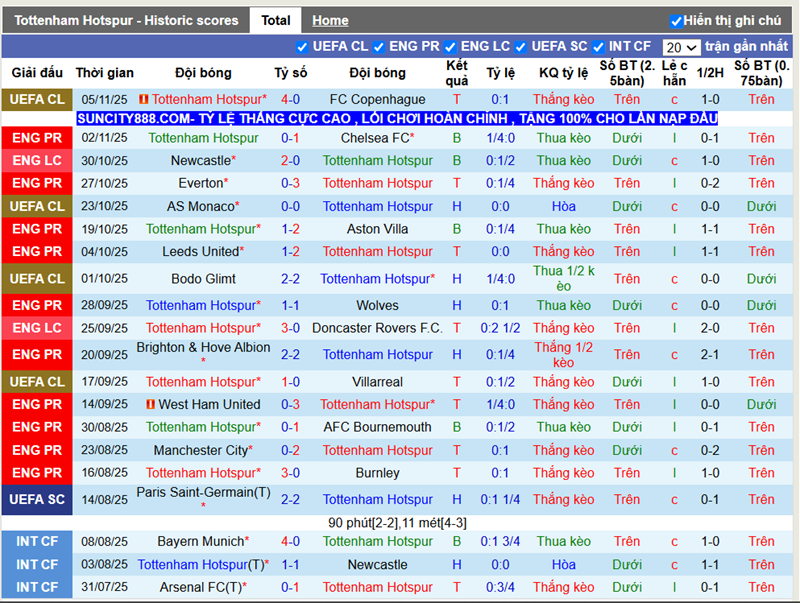The height and width of the screenshot is (603, 800).
Task: Select the KQ tỷ lệ column header
Action: click(563, 73)
